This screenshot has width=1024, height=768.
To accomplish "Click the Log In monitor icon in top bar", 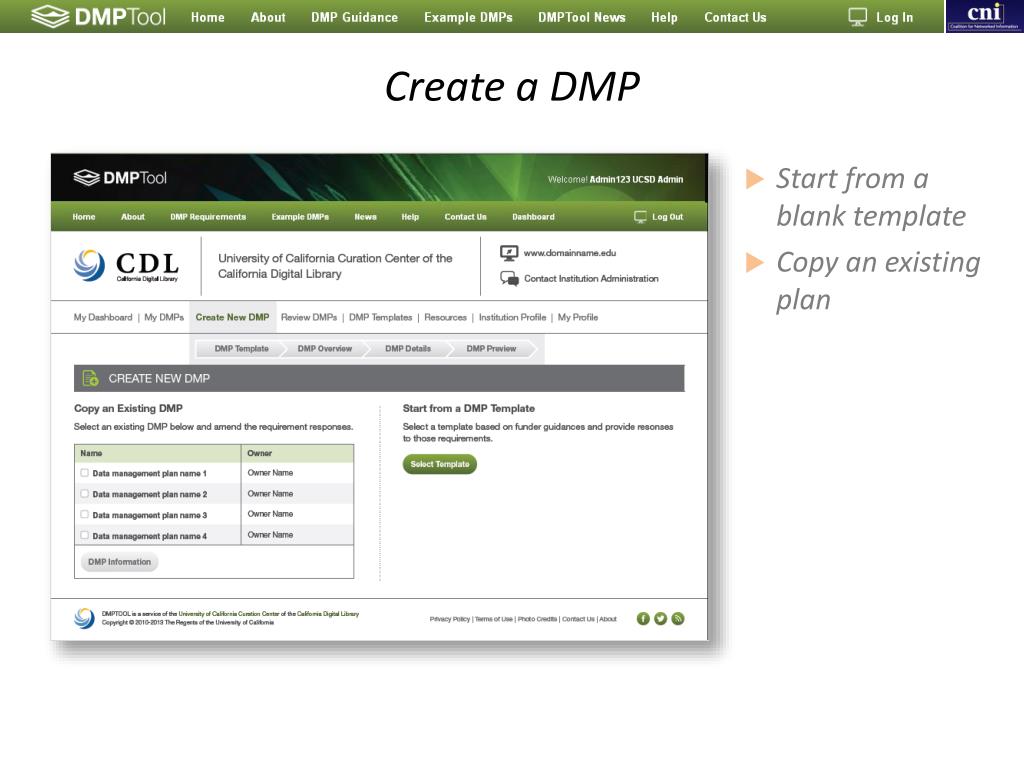I will (x=857, y=17).
